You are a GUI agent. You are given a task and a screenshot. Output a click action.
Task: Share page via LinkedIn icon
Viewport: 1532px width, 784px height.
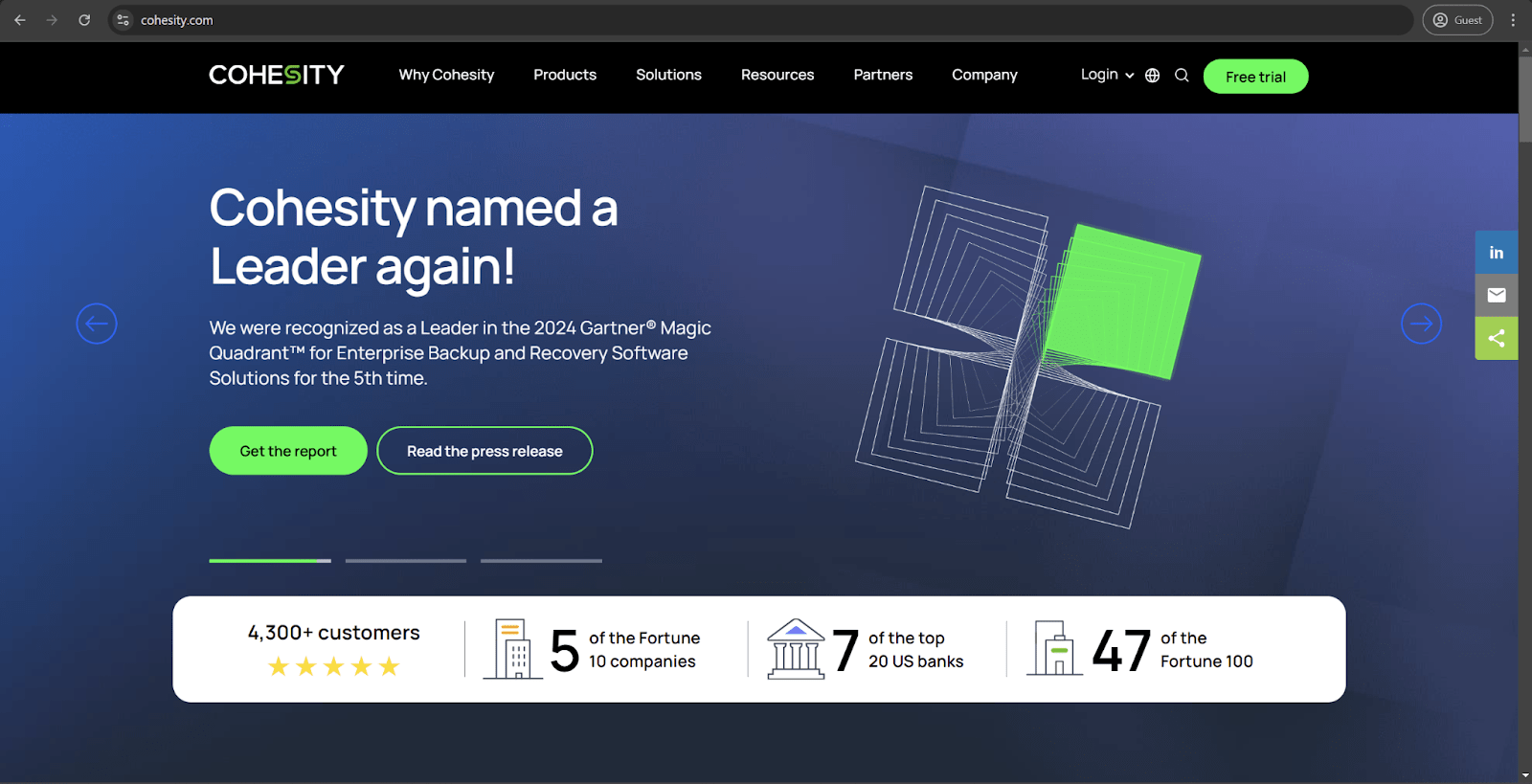pyautogui.click(x=1496, y=253)
